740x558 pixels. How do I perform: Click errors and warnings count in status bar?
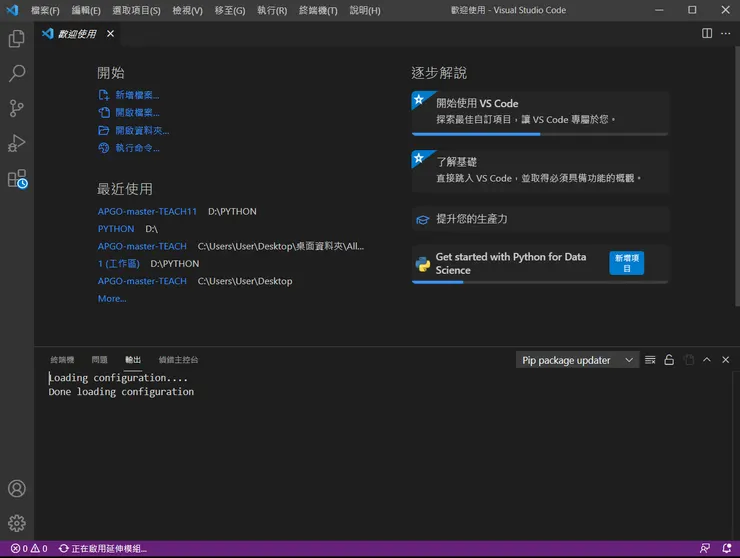click(29, 549)
